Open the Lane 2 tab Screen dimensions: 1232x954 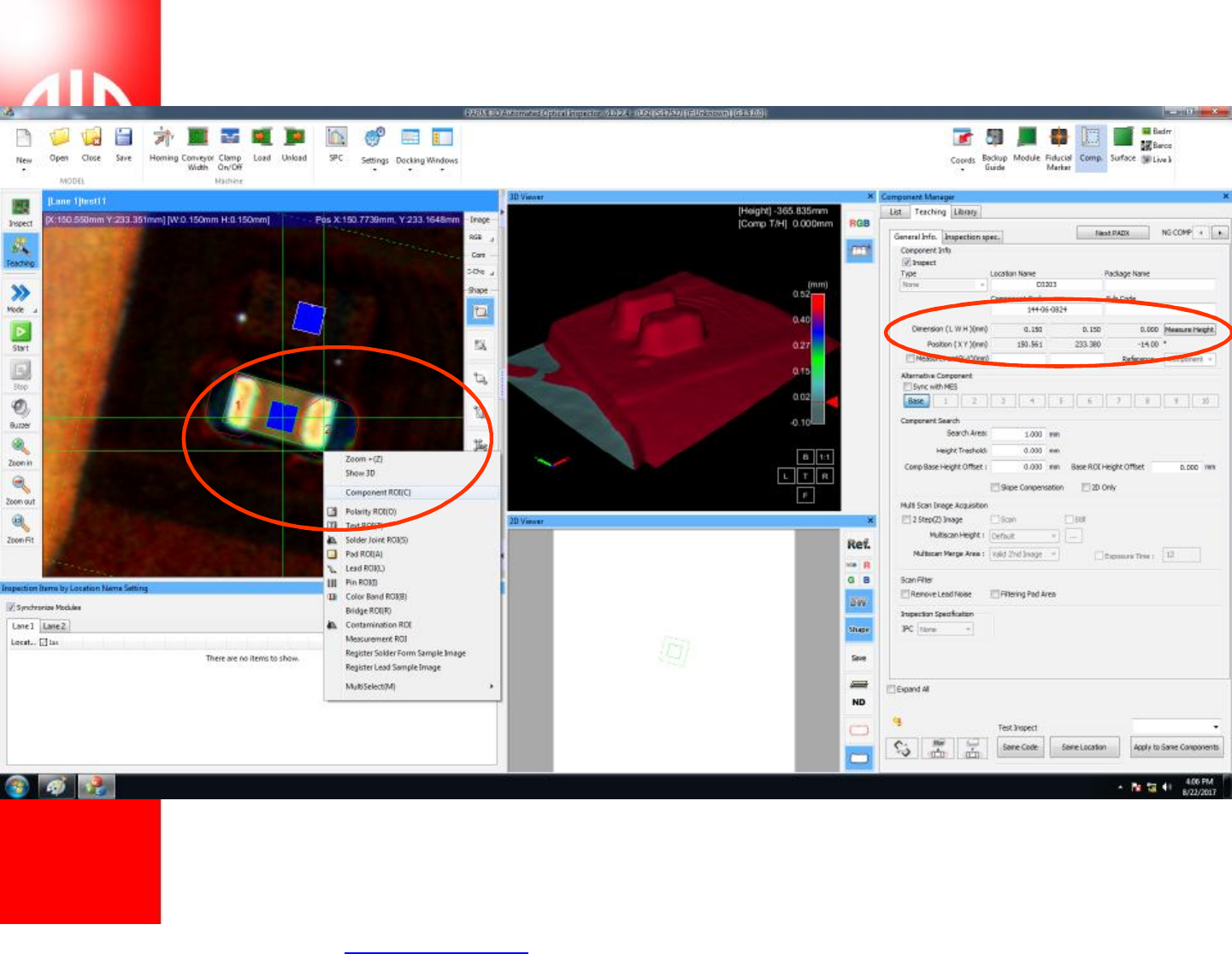coord(54,626)
